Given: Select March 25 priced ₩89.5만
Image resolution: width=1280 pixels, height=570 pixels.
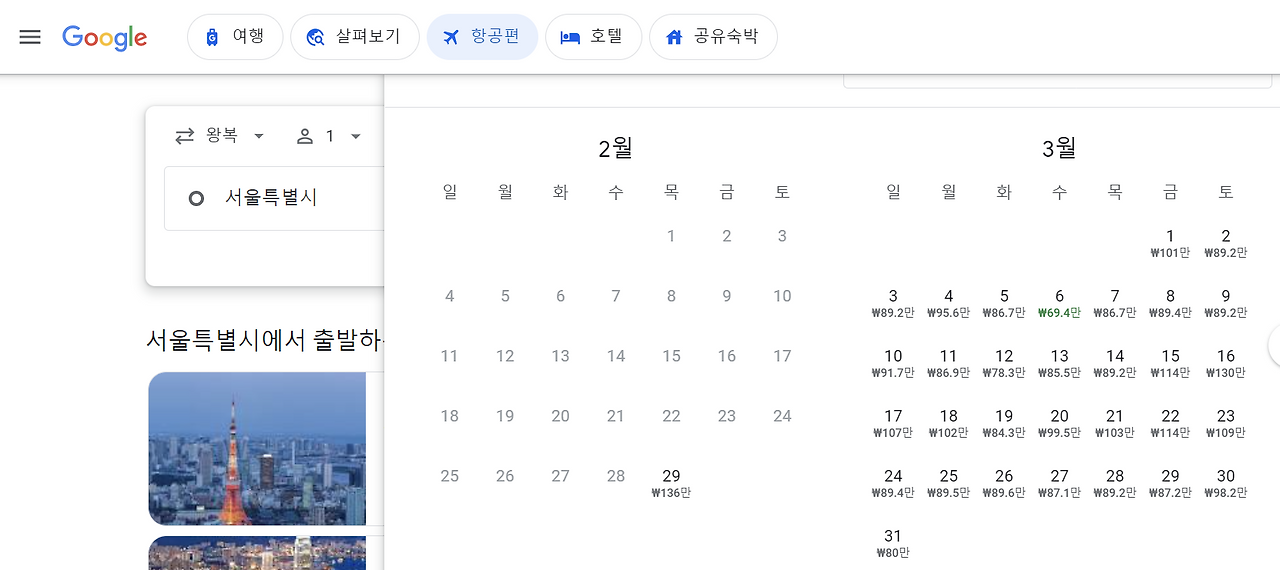Looking at the screenshot, I should [948, 483].
